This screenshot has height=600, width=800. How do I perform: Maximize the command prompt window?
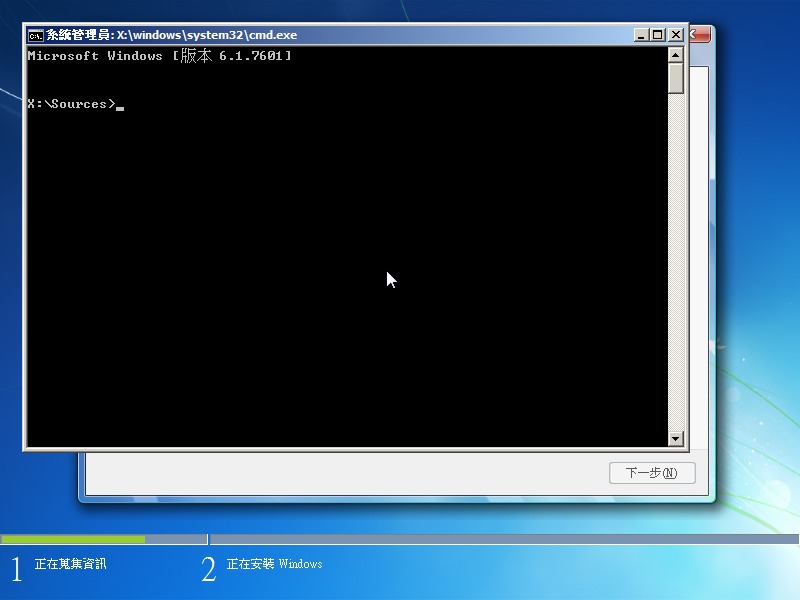657,35
